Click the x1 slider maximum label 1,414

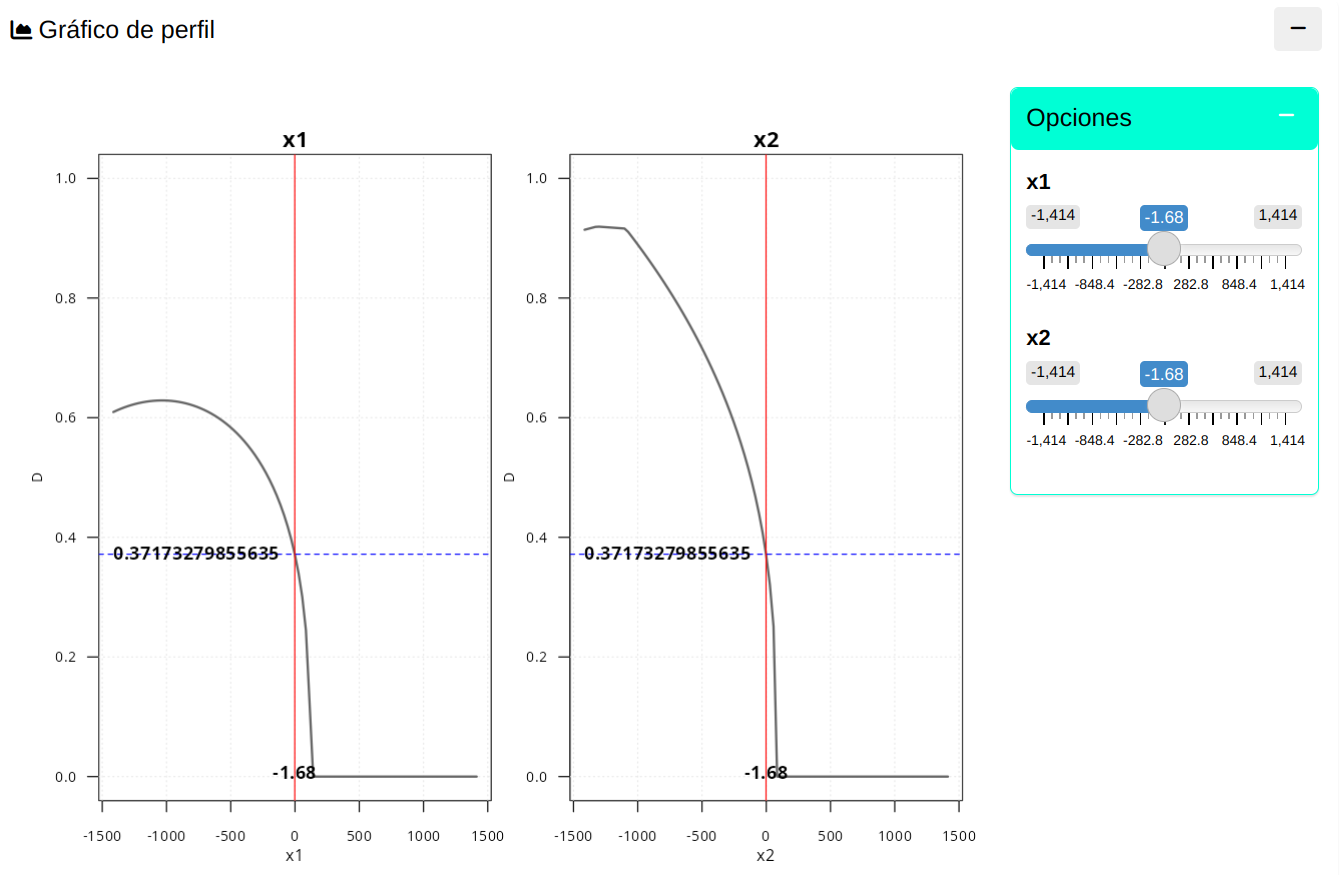[x=1277, y=215]
